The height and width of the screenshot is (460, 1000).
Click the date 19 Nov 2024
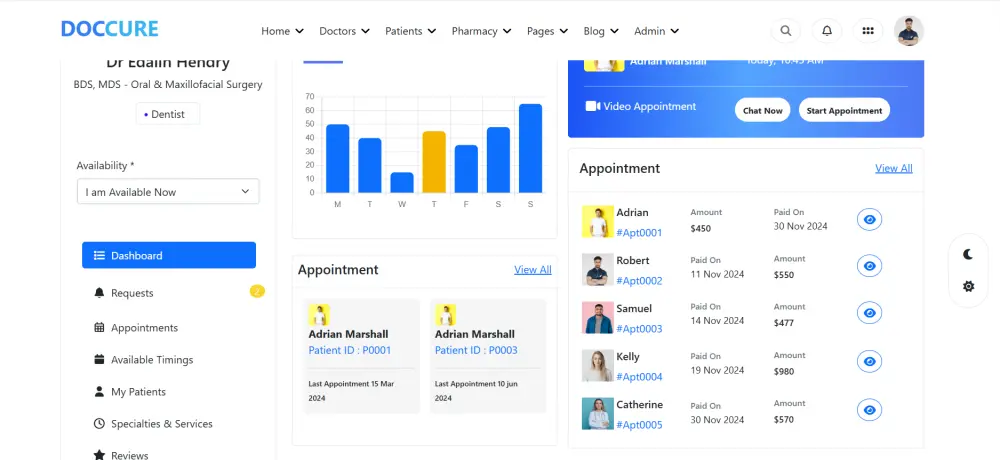717,370
